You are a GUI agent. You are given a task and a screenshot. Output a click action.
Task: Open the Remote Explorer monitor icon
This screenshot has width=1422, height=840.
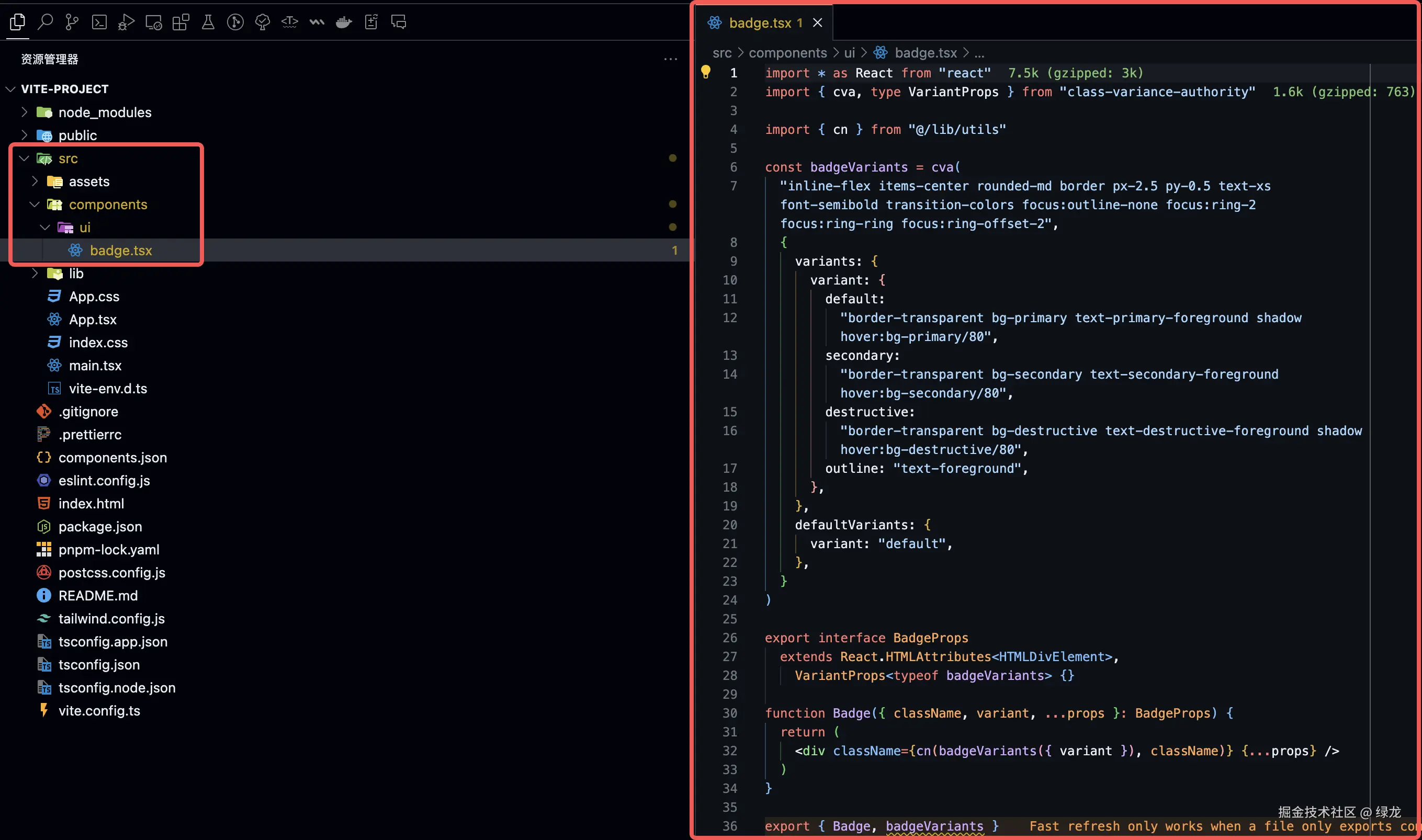(153, 22)
